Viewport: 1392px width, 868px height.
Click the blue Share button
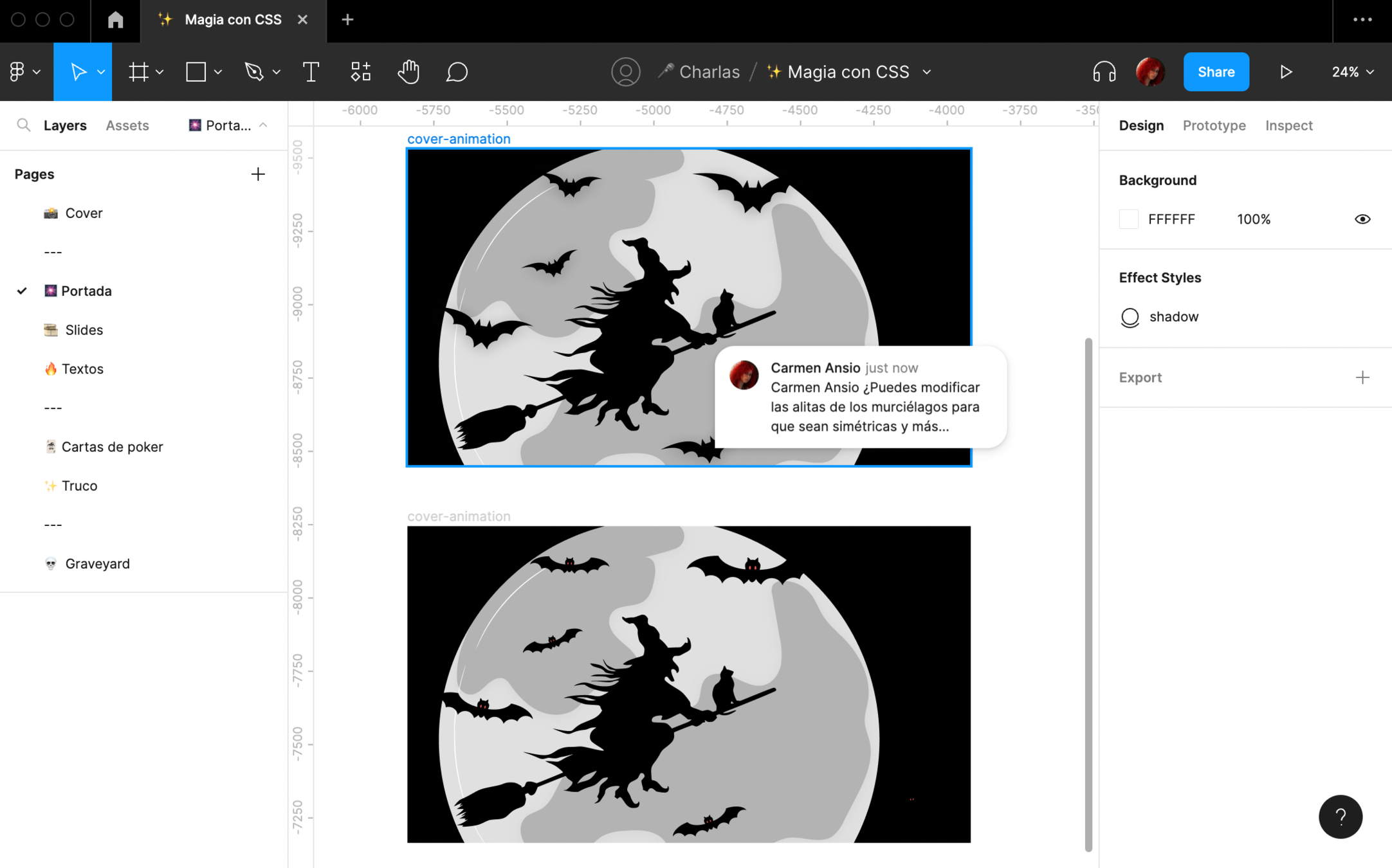(1216, 72)
